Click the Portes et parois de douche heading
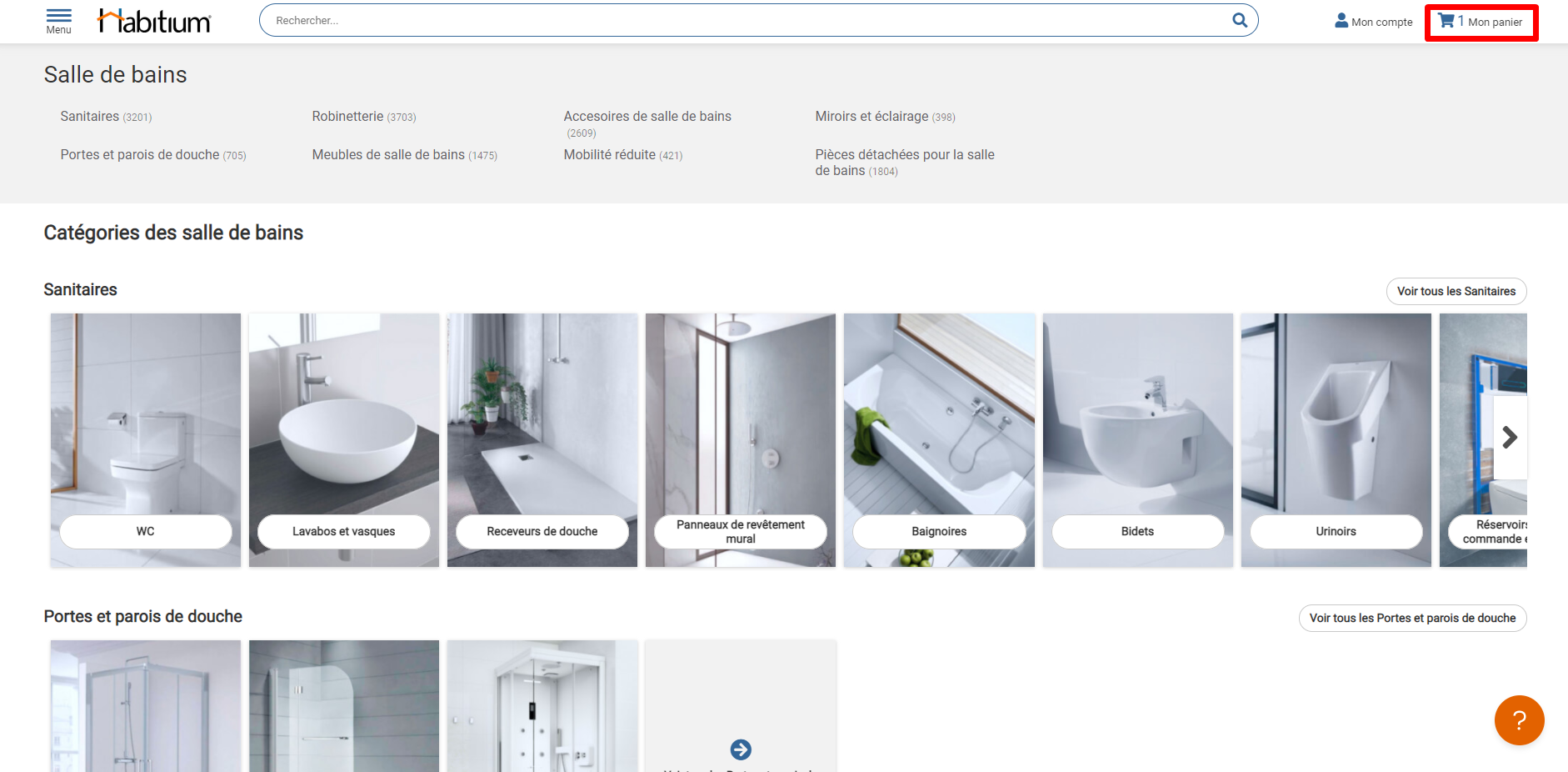Image resolution: width=1568 pixels, height=772 pixels. [x=143, y=616]
